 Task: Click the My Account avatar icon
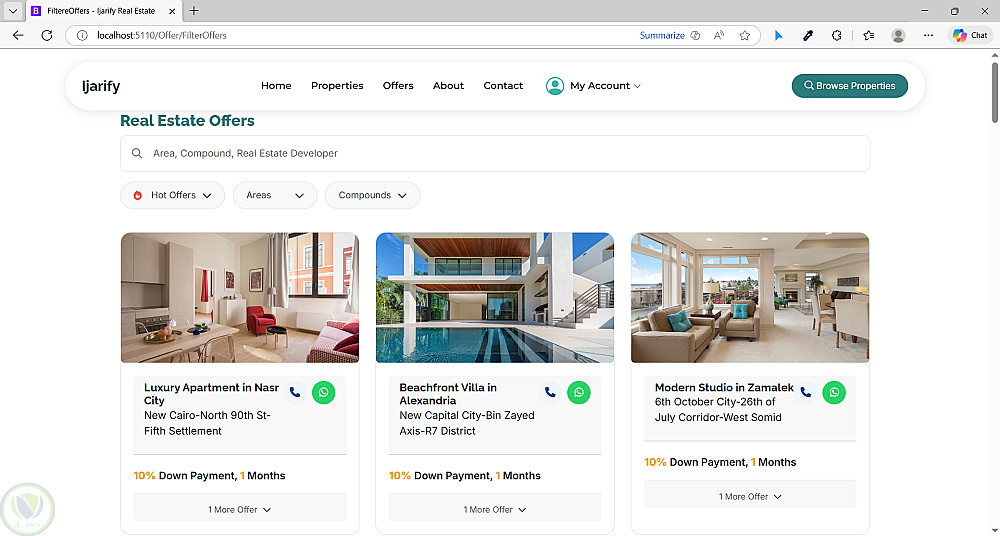coord(555,86)
